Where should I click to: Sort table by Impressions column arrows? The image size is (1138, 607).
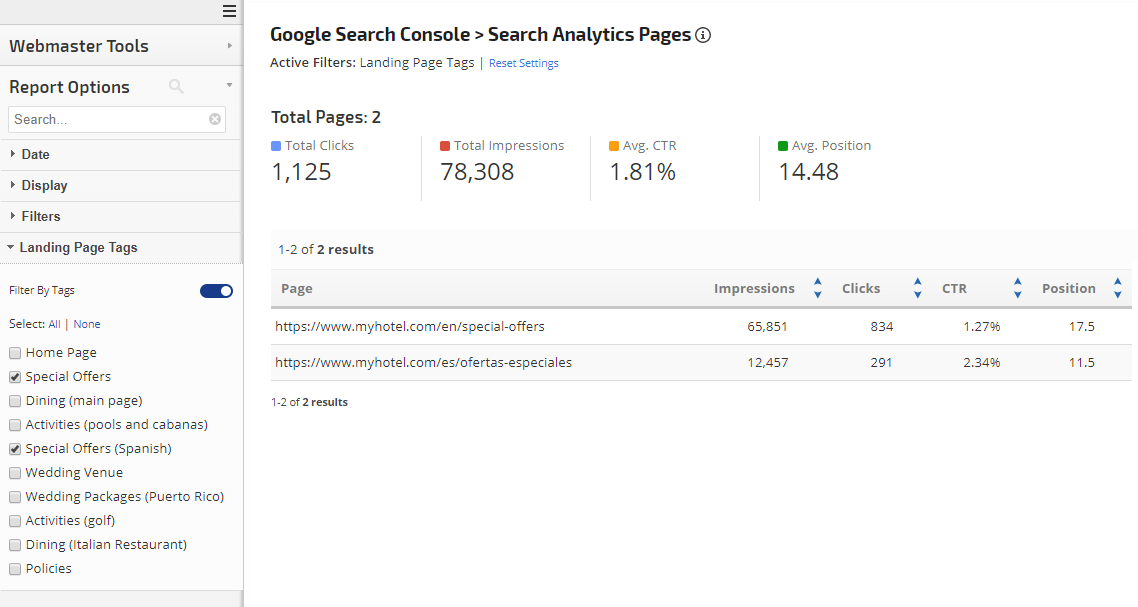[x=817, y=288]
